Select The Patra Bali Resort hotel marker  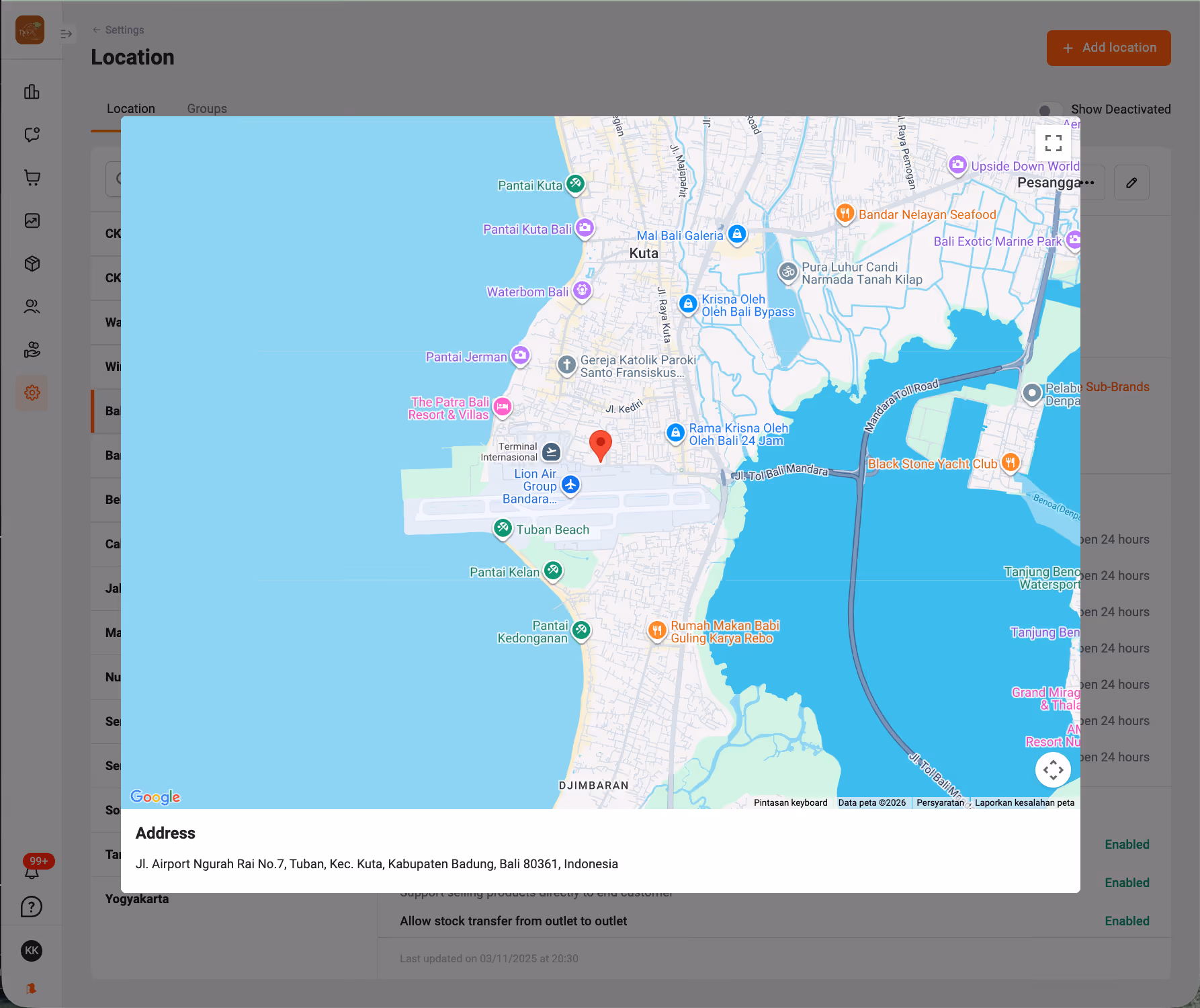click(x=502, y=407)
